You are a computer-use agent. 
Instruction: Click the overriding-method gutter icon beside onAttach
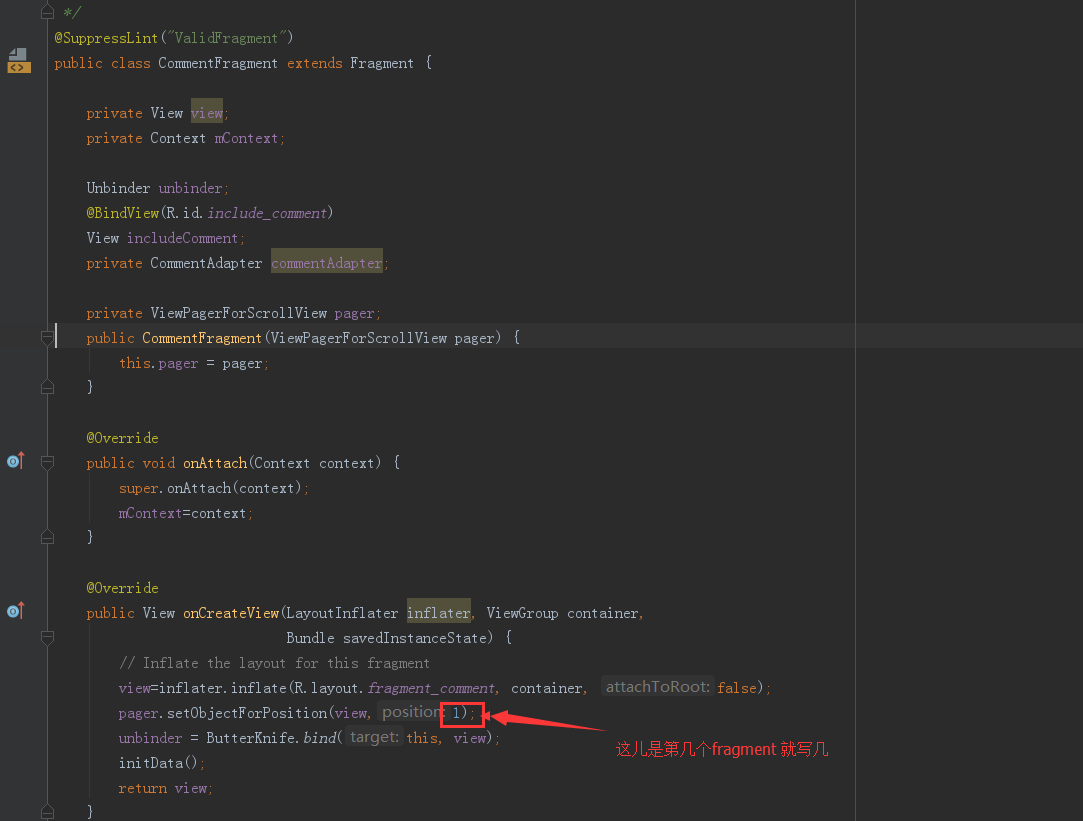tap(14, 459)
